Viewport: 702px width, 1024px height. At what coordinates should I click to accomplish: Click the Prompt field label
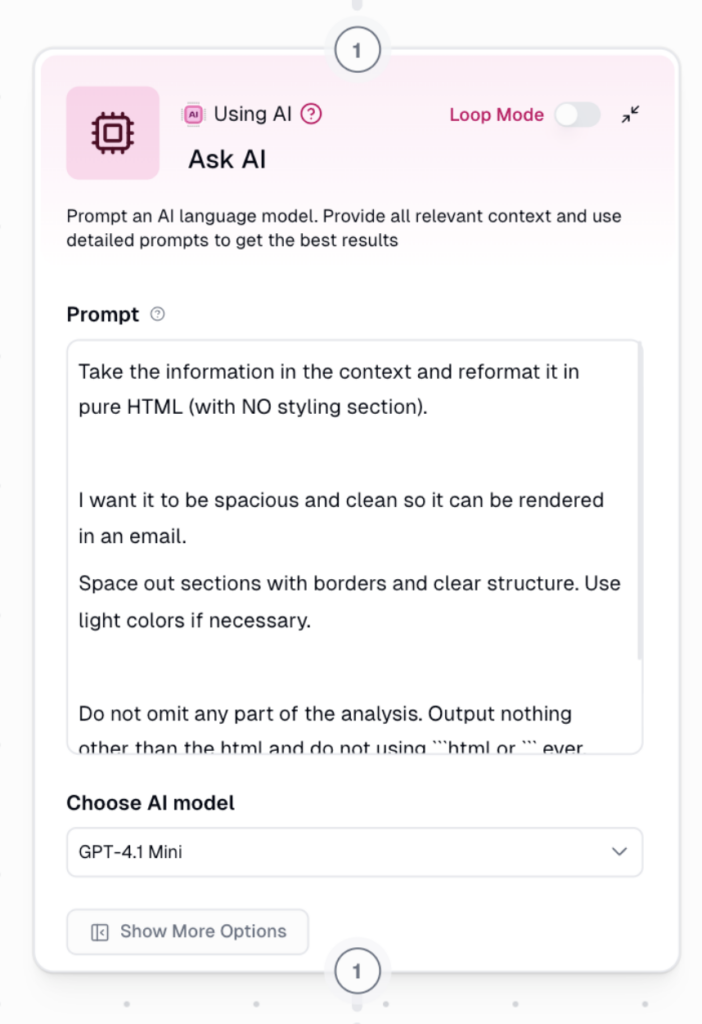pos(102,315)
